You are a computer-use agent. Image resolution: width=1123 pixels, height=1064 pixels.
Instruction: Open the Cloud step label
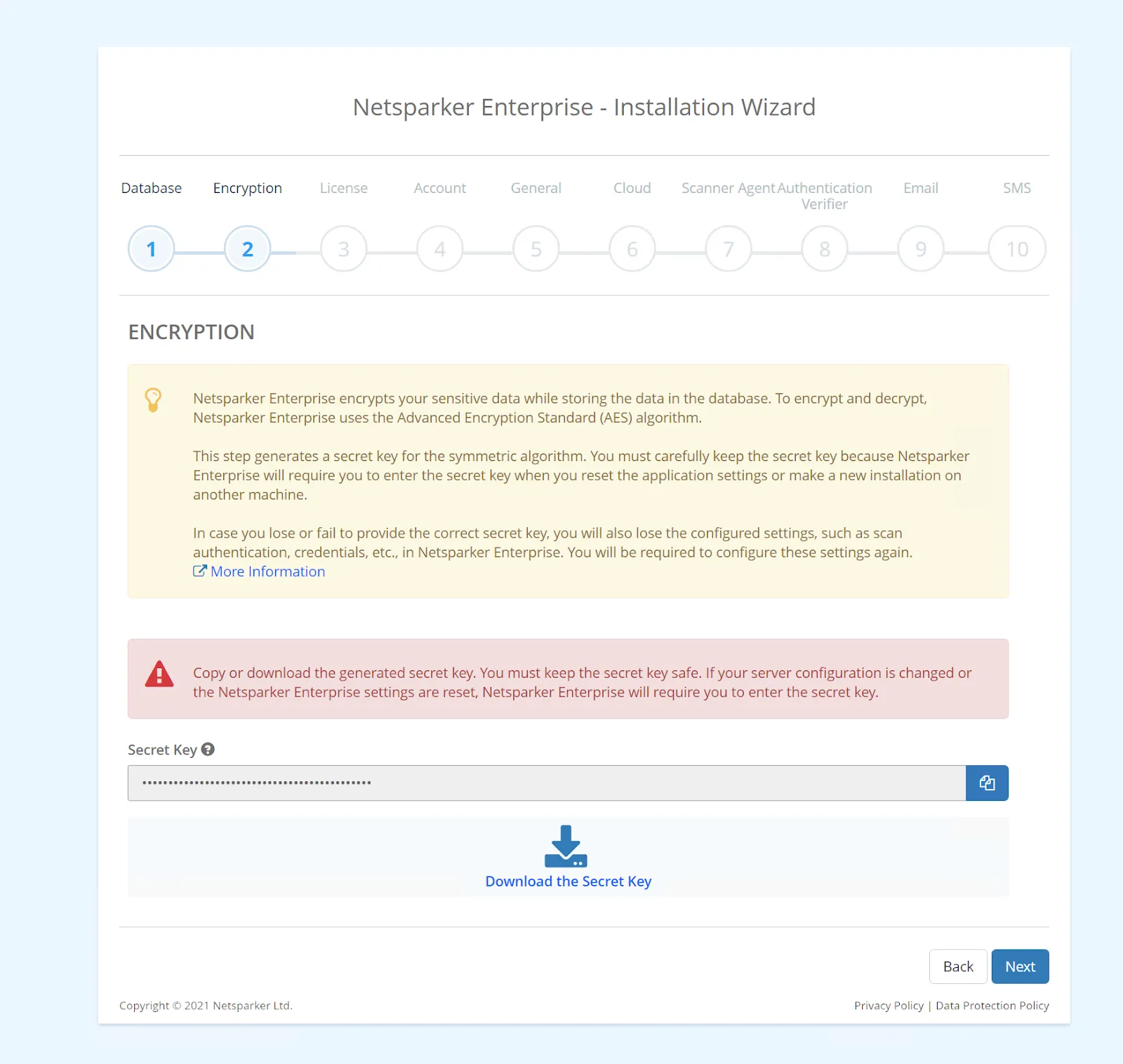pos(632,188)
